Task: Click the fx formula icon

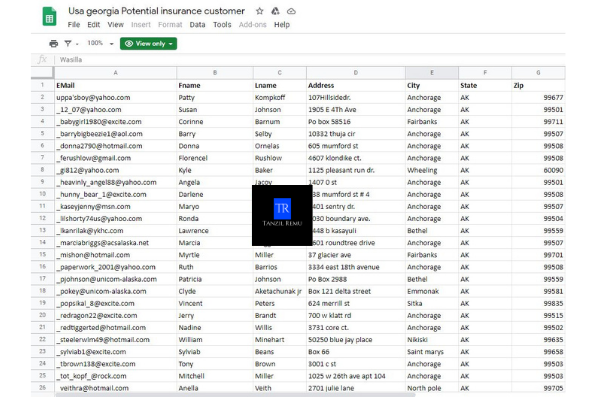Action: click(42, 59)
